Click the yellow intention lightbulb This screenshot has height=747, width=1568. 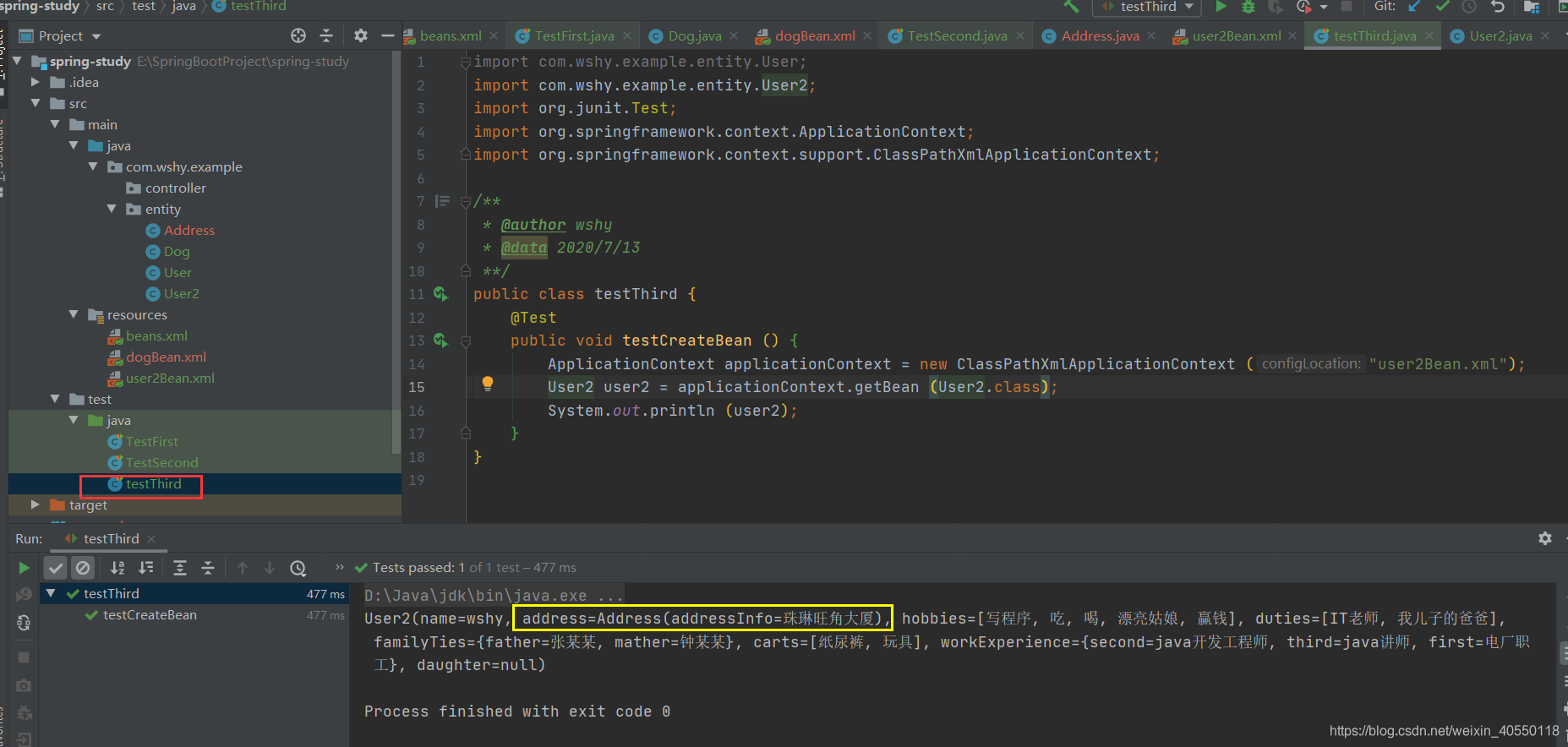[x=488, y=384]
